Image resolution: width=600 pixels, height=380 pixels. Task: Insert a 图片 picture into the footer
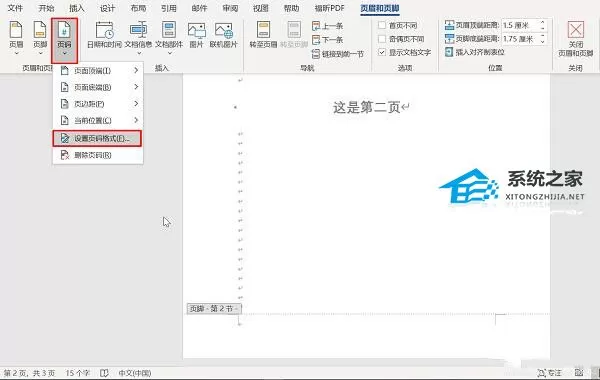click(x=196, y=35)
